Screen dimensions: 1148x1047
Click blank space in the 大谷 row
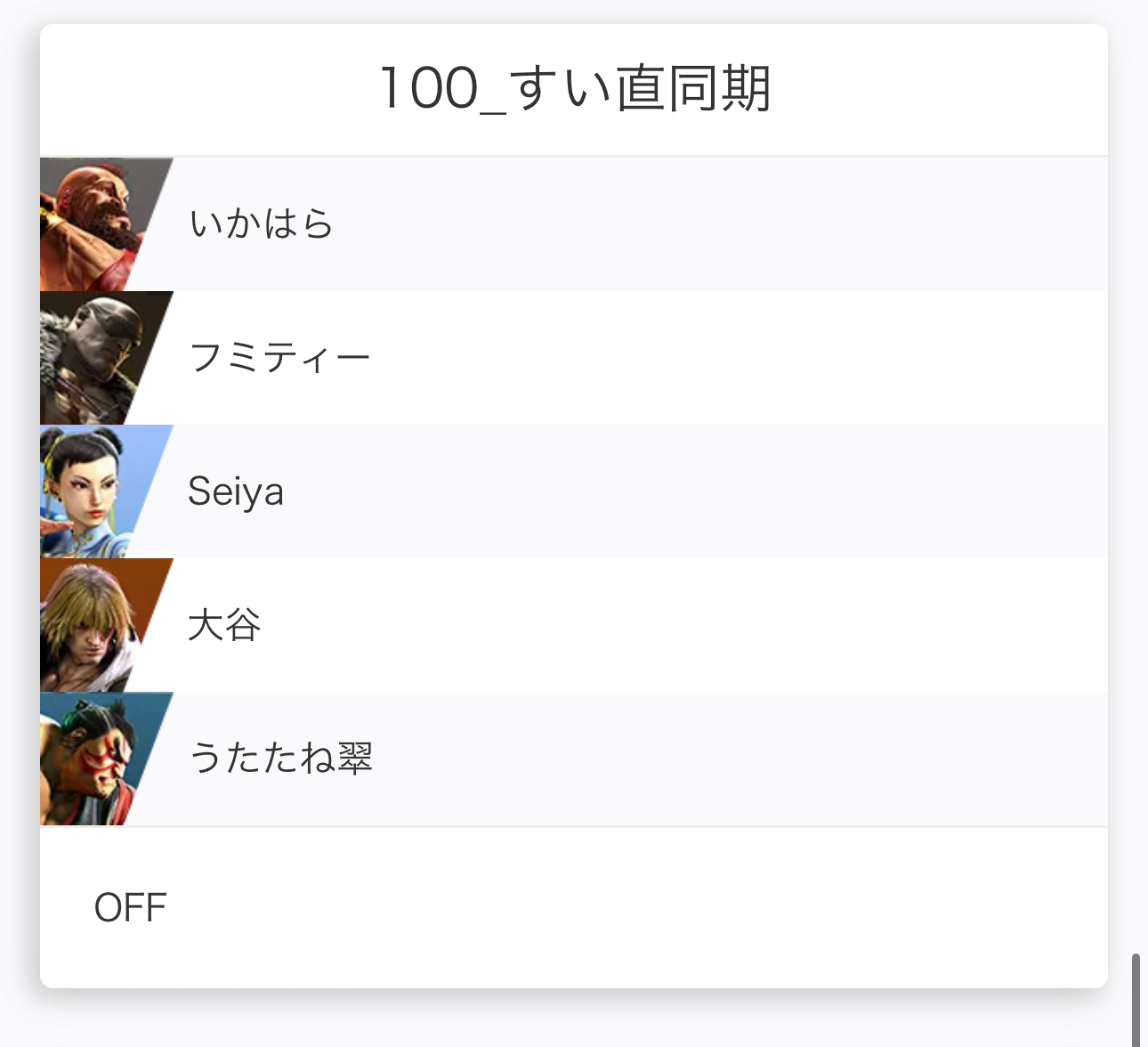pos(712,625)
